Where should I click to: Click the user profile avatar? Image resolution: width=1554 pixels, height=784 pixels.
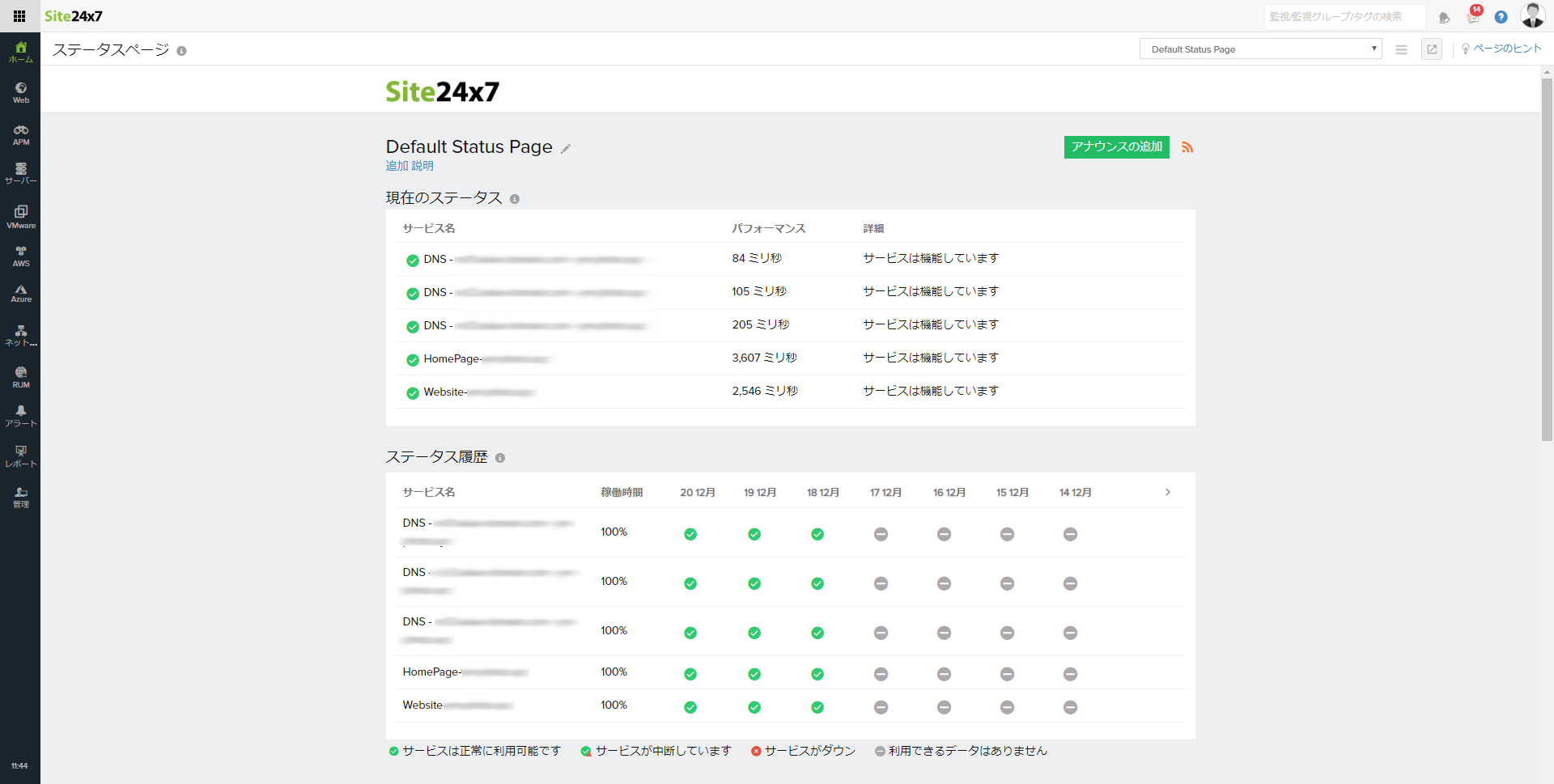[1532, 15]
